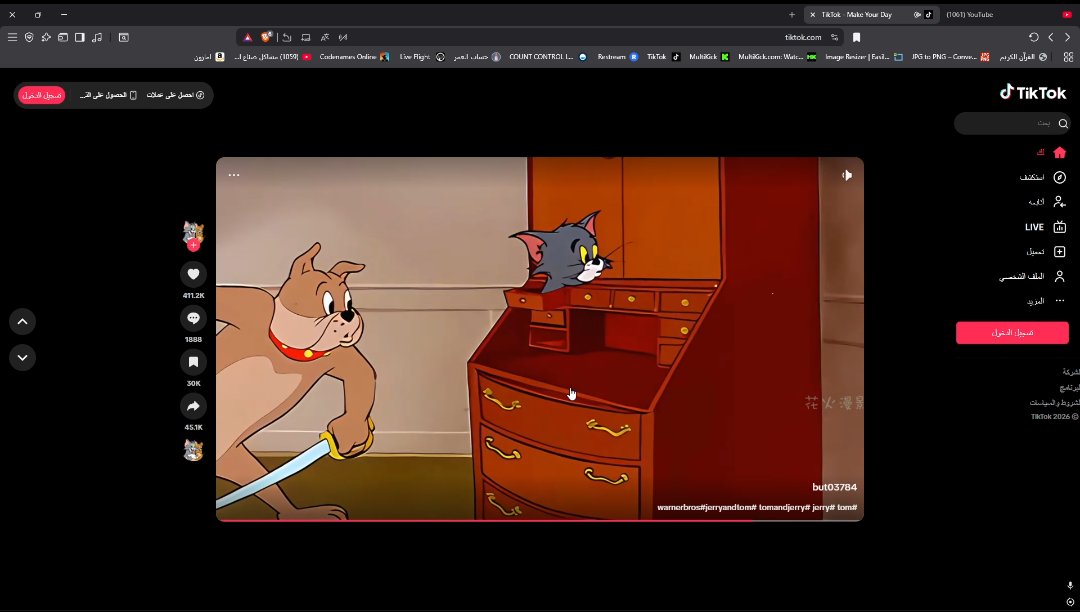Go to previous video with up arrow
Viewport: 1080px width, 612px height.
tap(22, 321)
